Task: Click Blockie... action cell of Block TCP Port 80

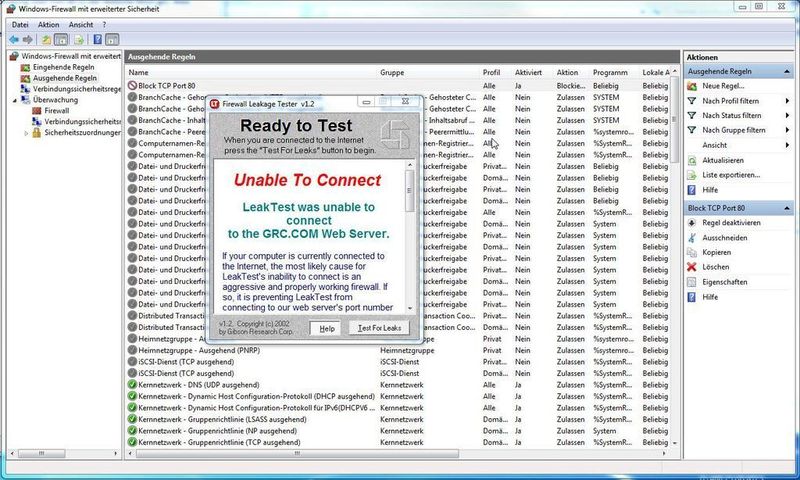Action: pos(571,86)
